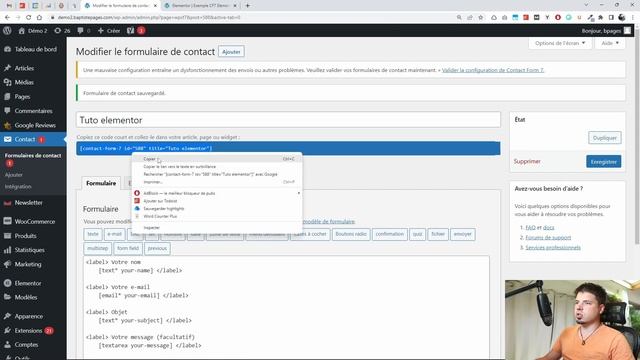The height and width of the screenshot is (360, 640).
Task: Reload the page in browser
Action: 28,18
